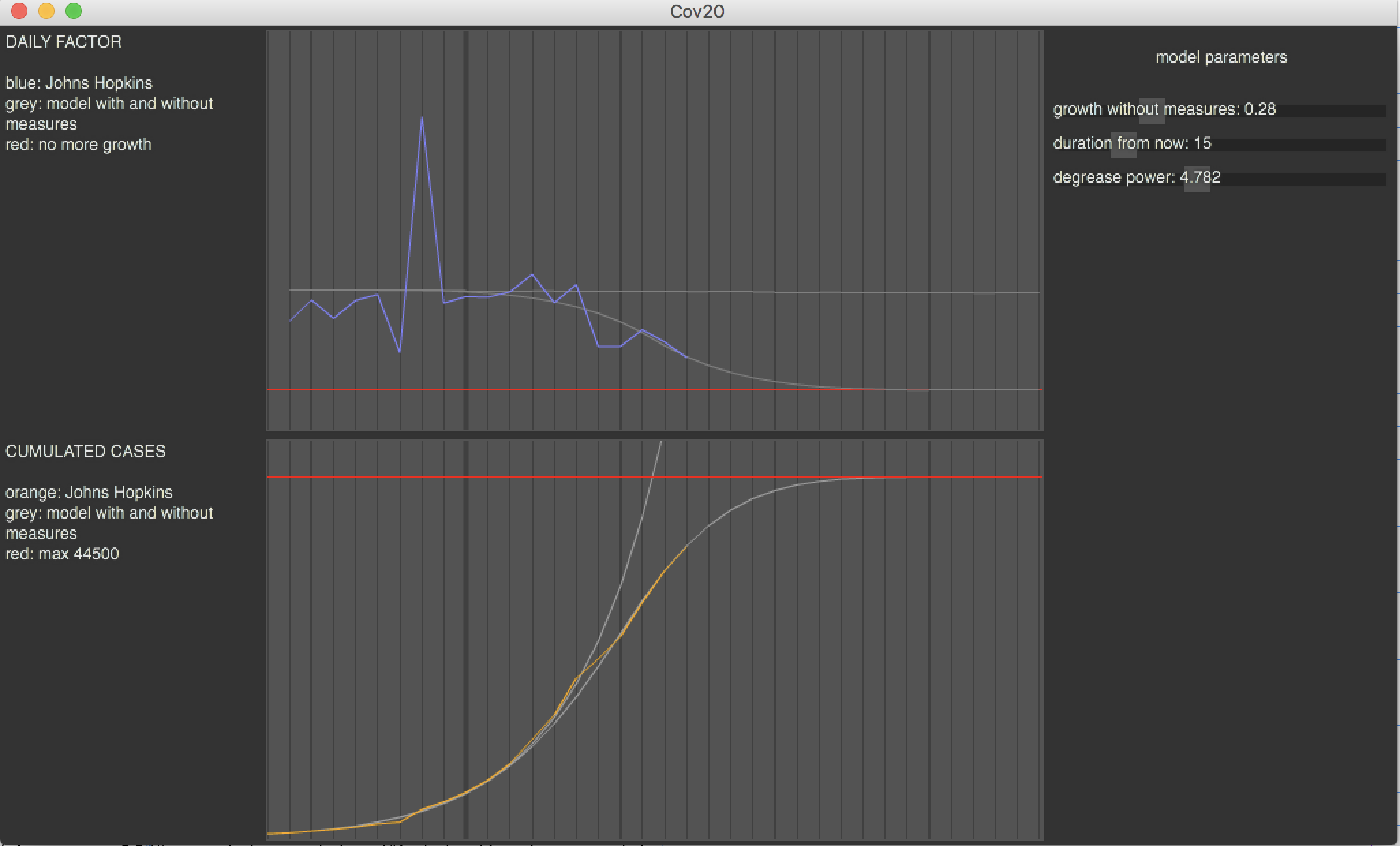This screenshot has width=1400, height=846.
Task: Click the 'orange: Johns Hopkins' legend line
Action: 89,493
